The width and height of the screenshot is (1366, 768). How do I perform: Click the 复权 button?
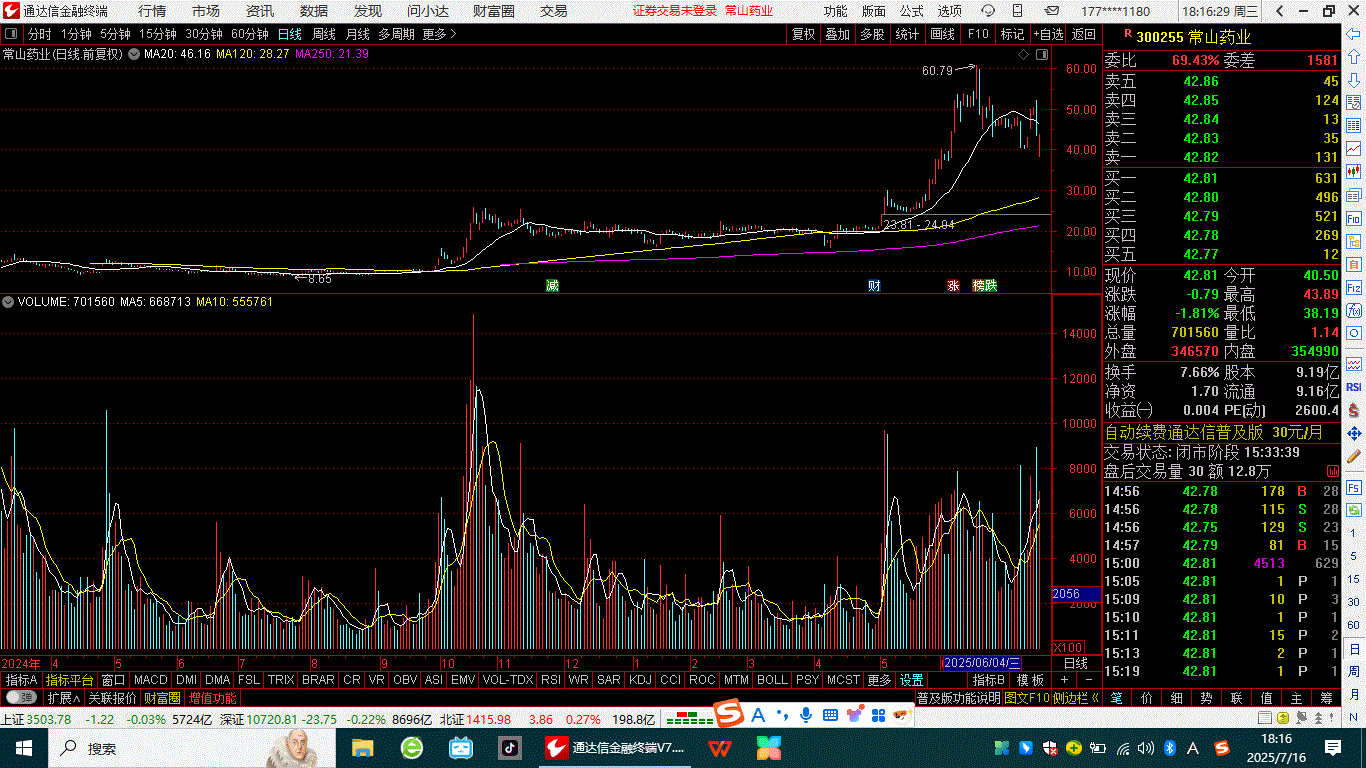click(804, 34)
